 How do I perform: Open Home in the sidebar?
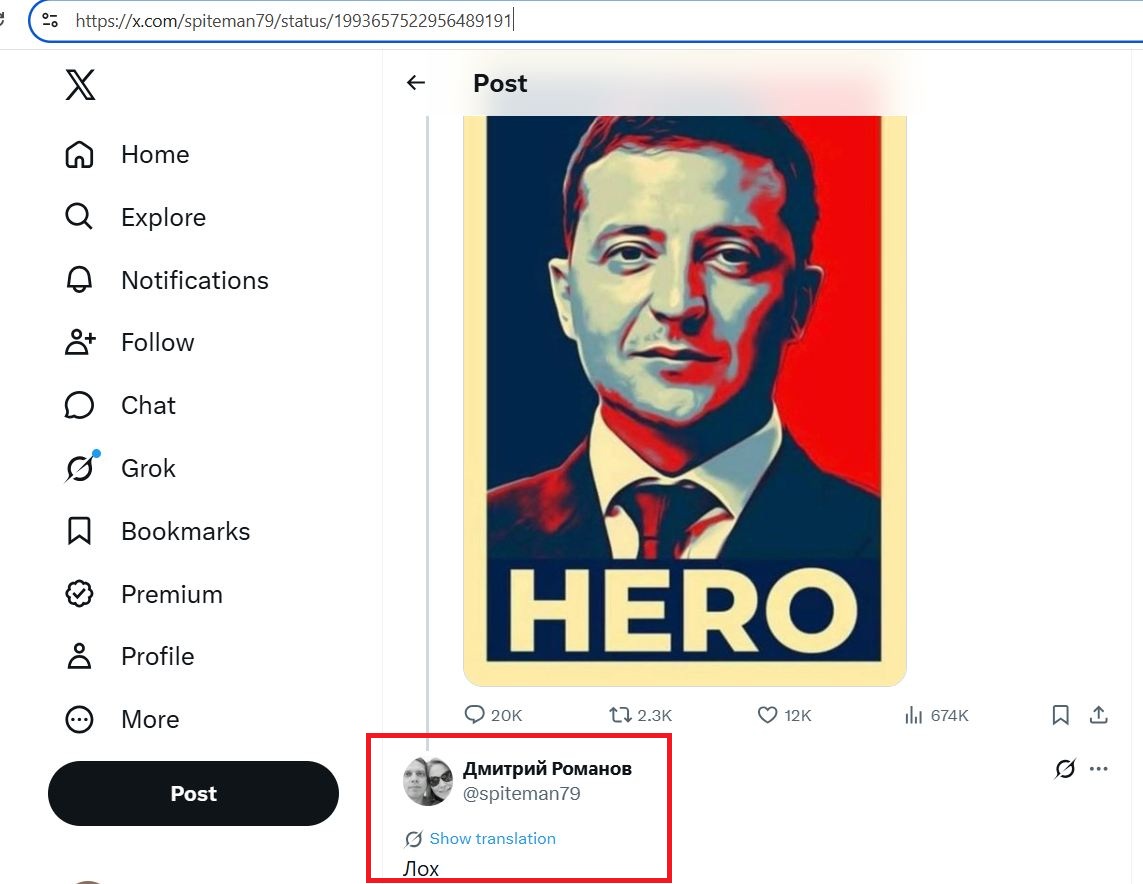click(128, 154)
